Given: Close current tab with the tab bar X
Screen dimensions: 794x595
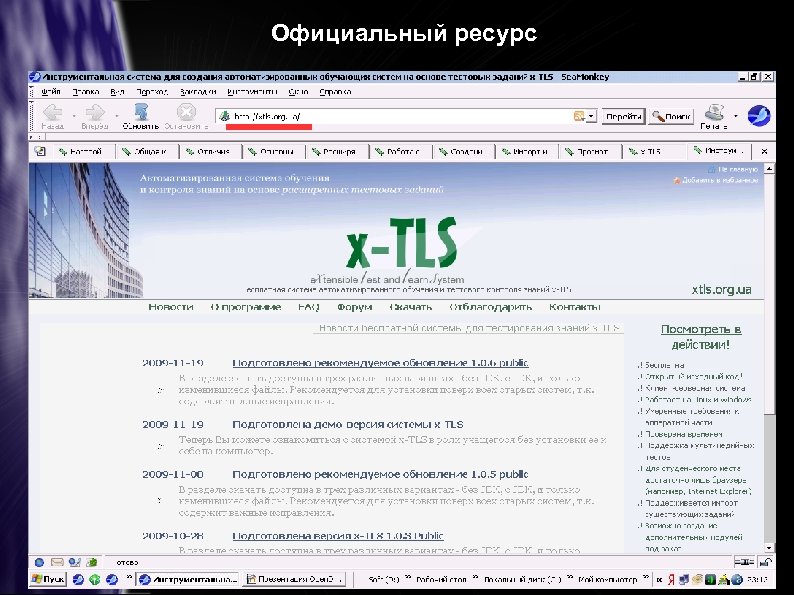Looking at the screenshot, I should click(764, 151).
